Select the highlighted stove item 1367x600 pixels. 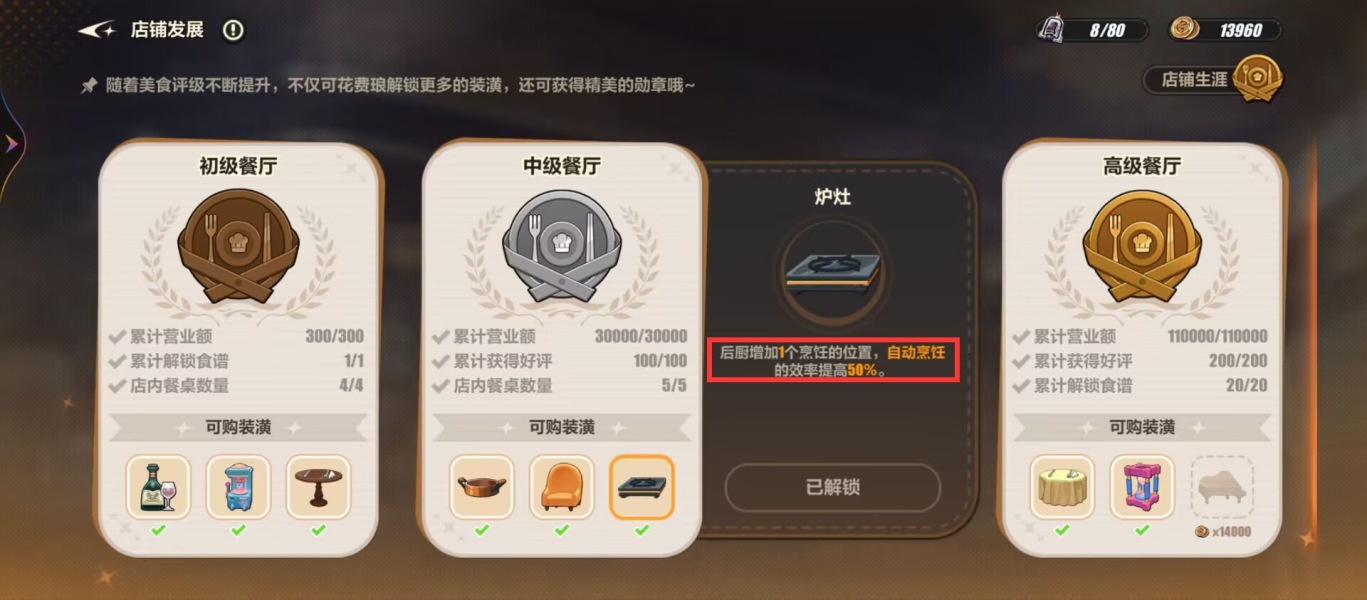[x=642, y=487]
